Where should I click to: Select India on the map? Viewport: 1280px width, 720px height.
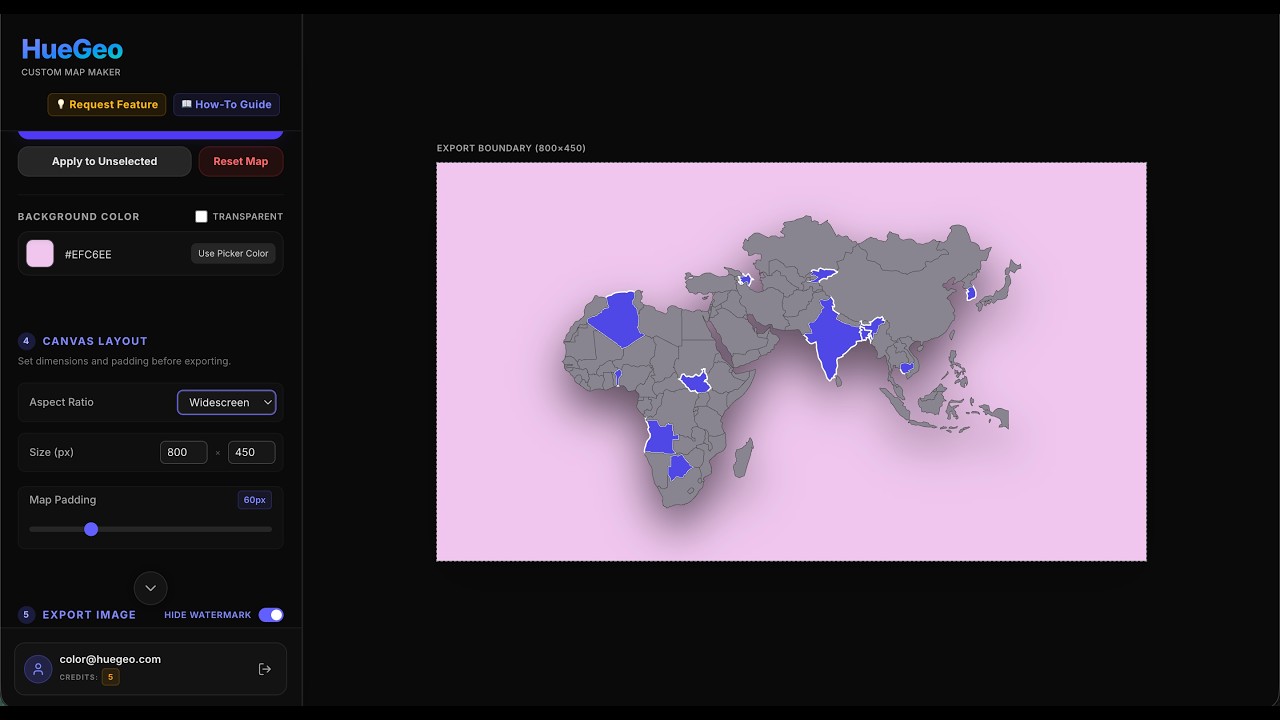click(x=831, y=340)
